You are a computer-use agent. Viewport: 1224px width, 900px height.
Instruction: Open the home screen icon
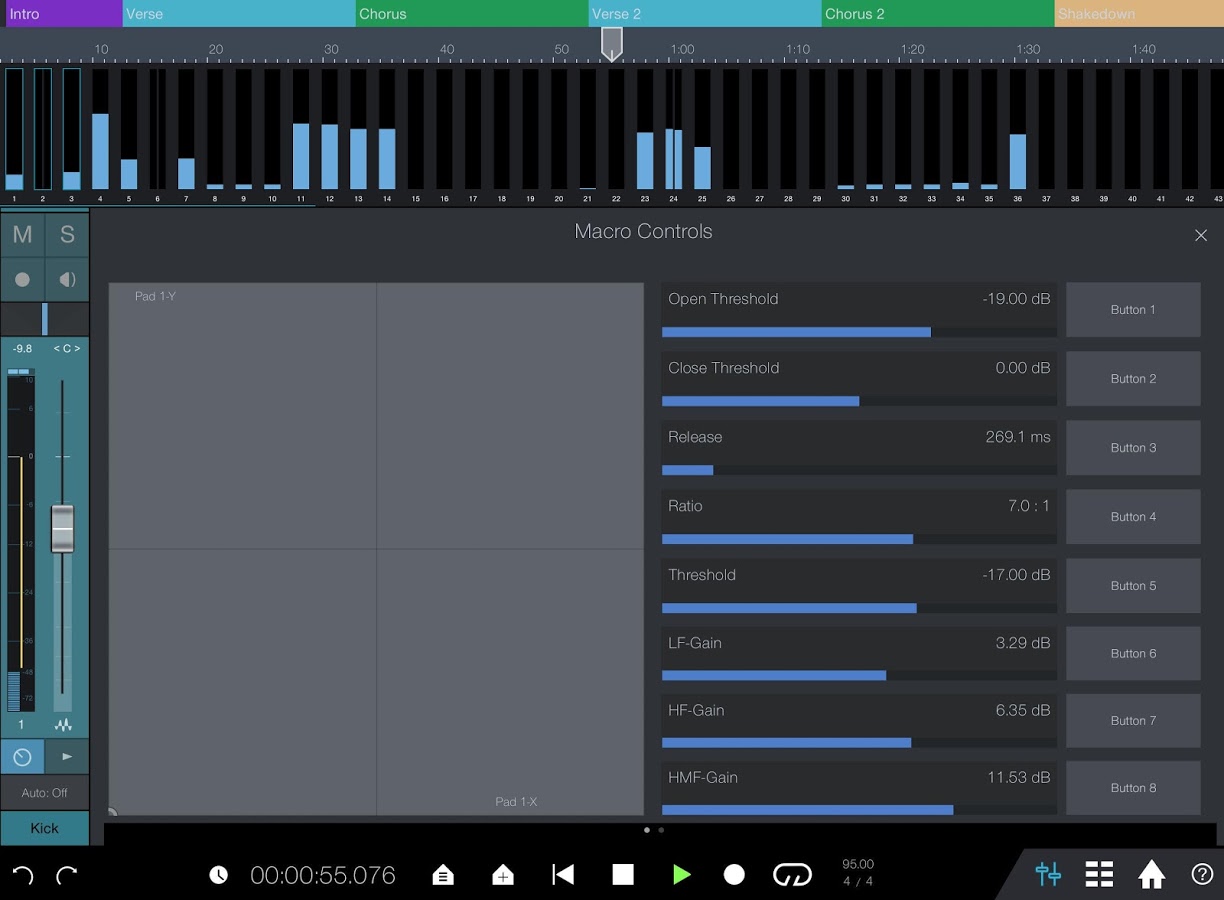click(x=1150, y=874)
